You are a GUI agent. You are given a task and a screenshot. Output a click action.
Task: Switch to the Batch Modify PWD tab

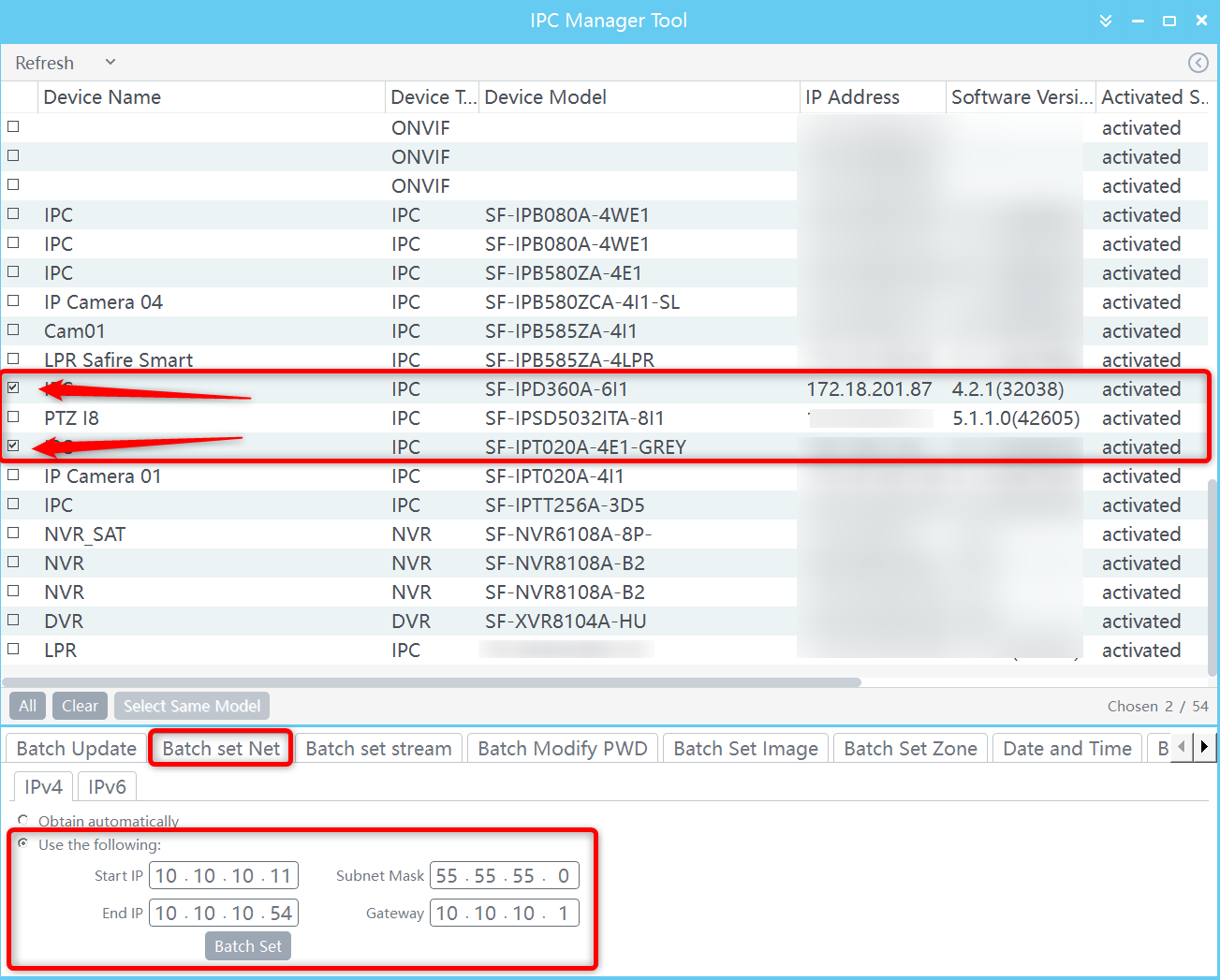pos(562,749)
